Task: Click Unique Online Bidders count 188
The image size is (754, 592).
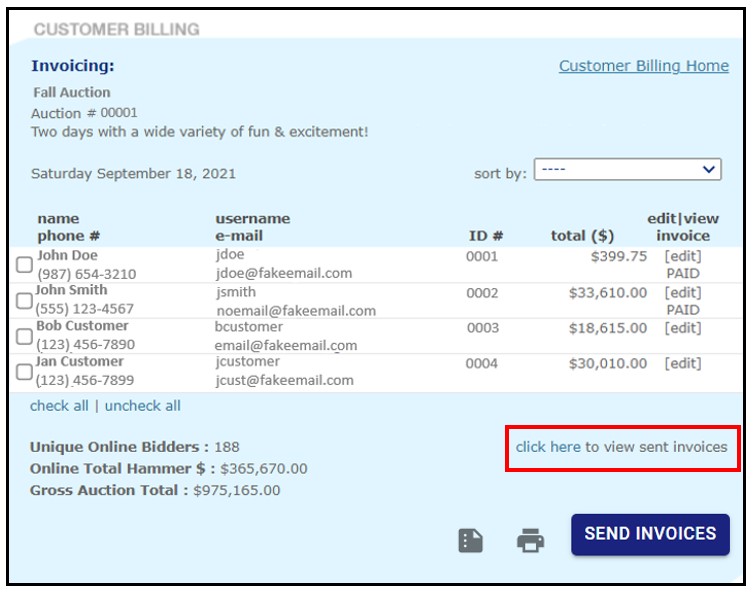Action: pos(227,447)
